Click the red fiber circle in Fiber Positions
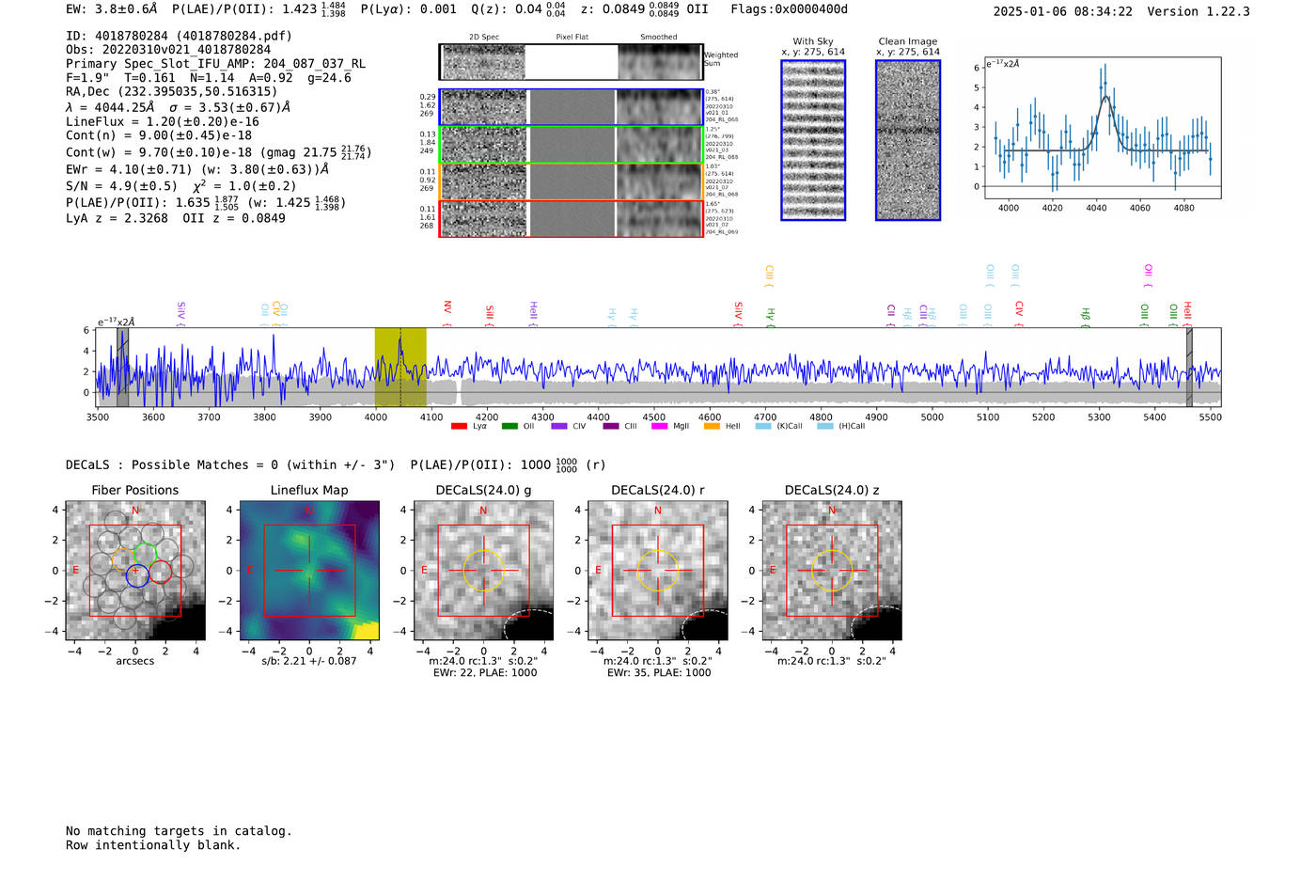Screen dimensions: 1316x896 click(161, 572)
